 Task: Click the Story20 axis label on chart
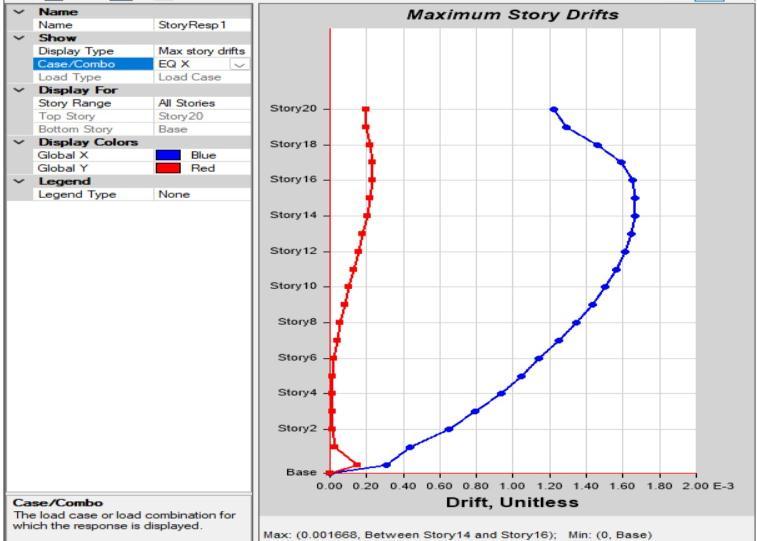click(x=294, y=109)
